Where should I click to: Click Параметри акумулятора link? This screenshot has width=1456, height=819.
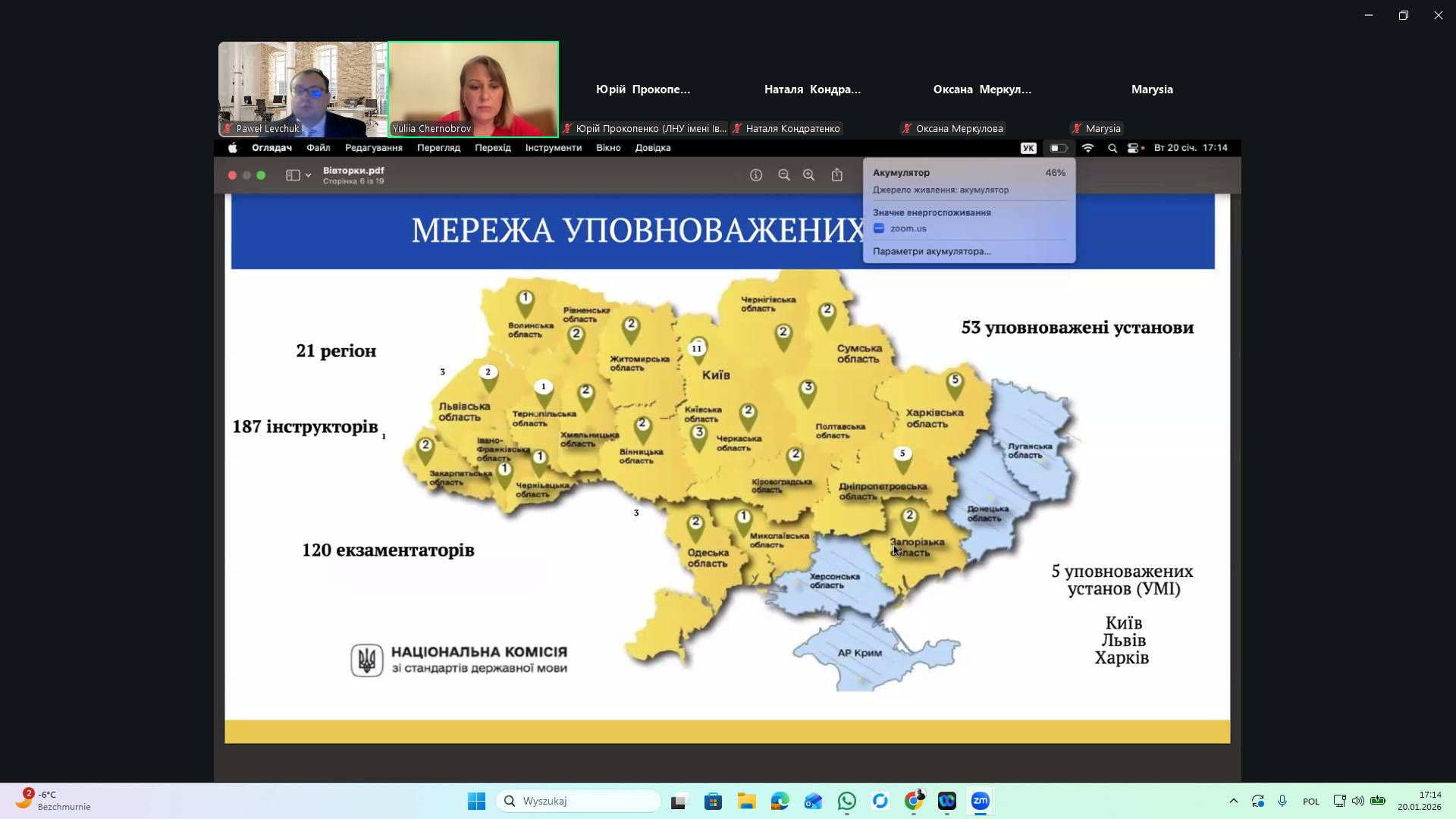931,251
